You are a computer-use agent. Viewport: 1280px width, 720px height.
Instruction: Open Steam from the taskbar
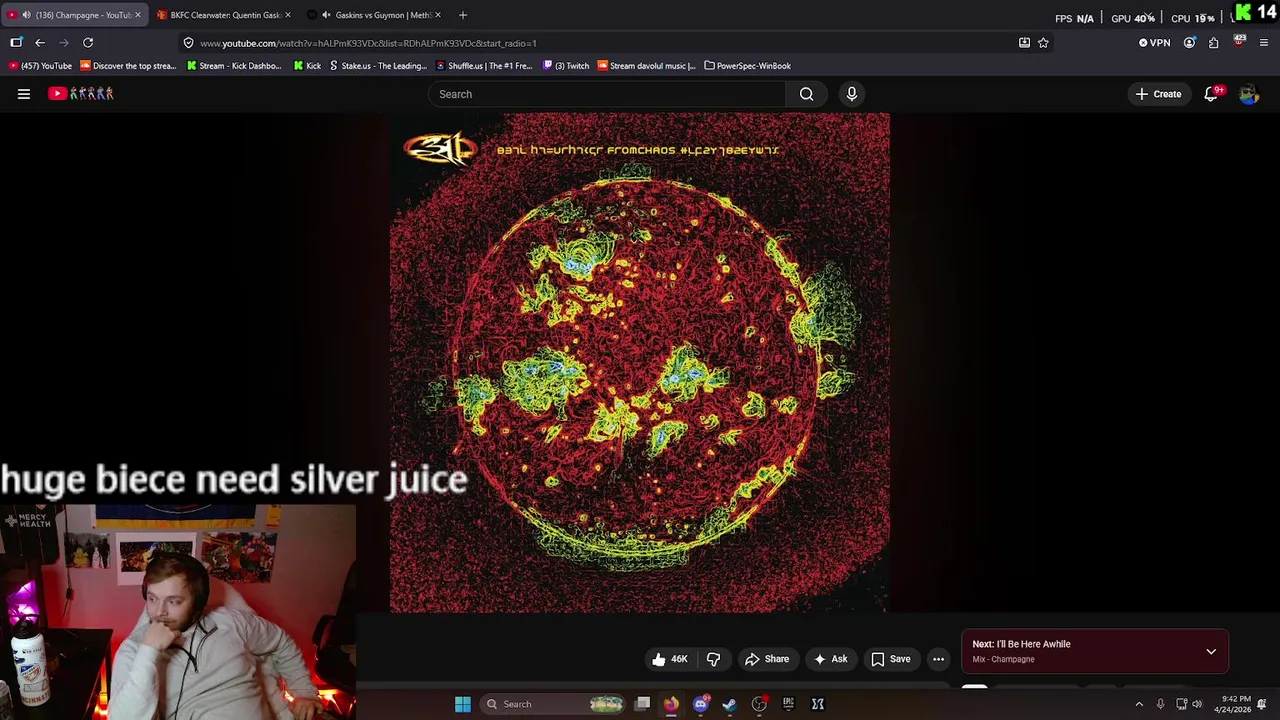click(730, 704)
